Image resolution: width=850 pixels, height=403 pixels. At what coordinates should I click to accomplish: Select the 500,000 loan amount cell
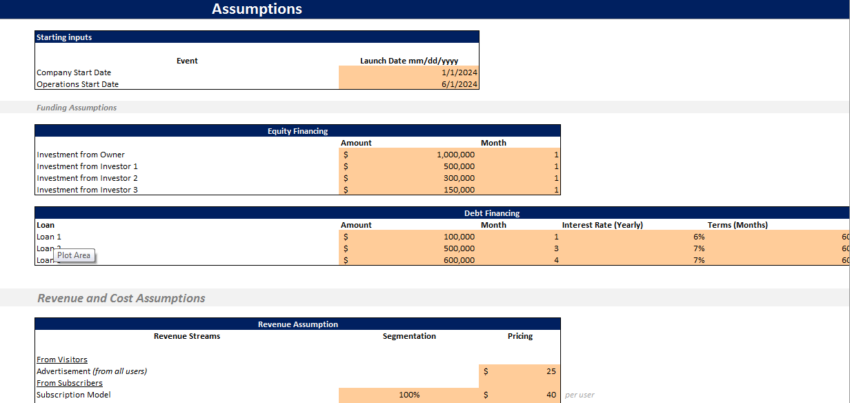point(409,248)
